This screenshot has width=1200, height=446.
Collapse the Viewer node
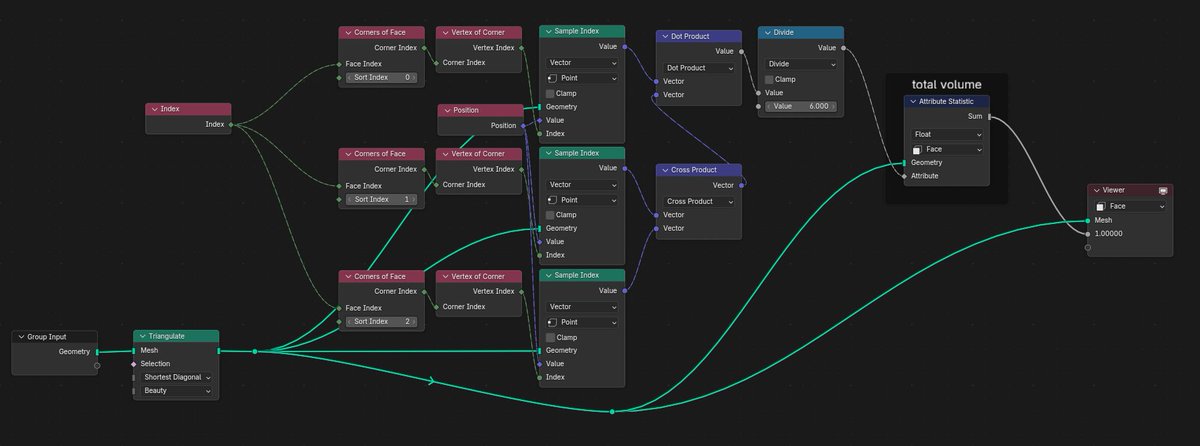point(1095,190)
